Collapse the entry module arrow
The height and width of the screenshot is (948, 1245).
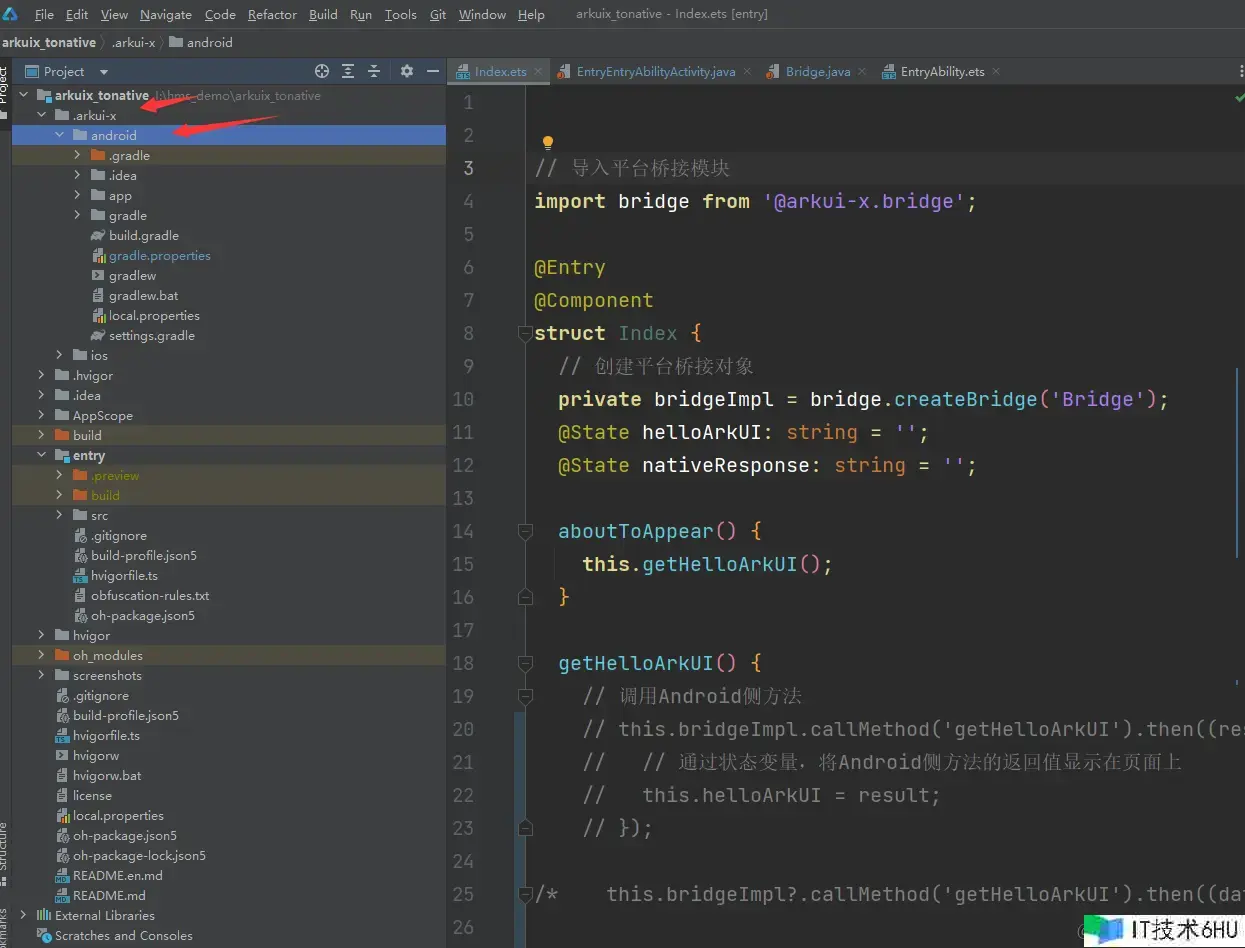42,455
